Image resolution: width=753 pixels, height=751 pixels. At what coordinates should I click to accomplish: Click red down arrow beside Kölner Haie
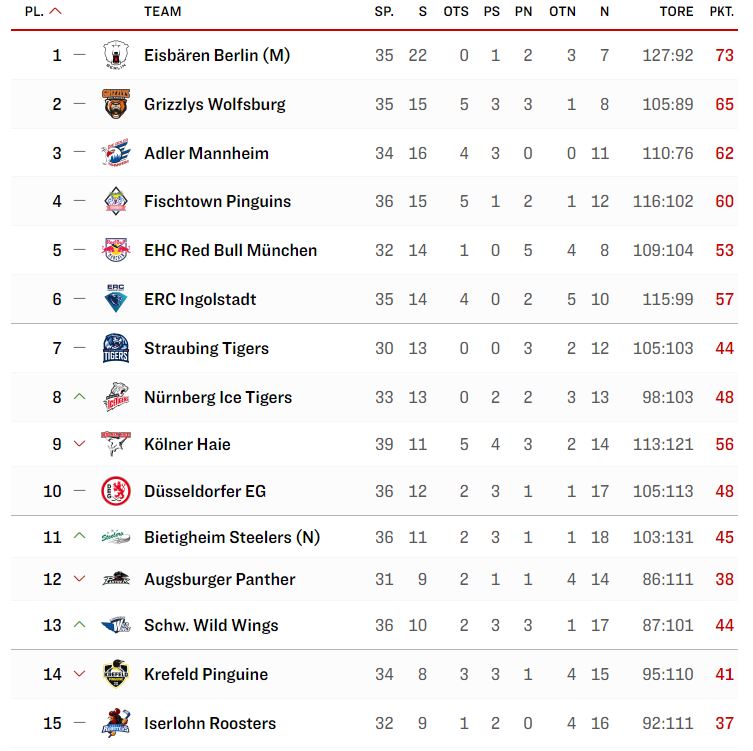[80, 444]
